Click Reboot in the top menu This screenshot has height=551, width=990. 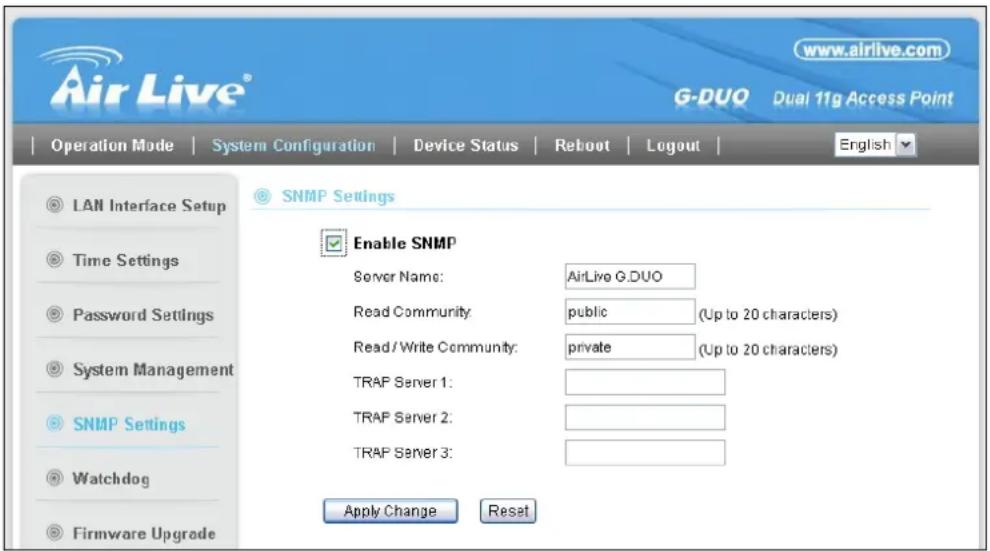click(582, 145)
